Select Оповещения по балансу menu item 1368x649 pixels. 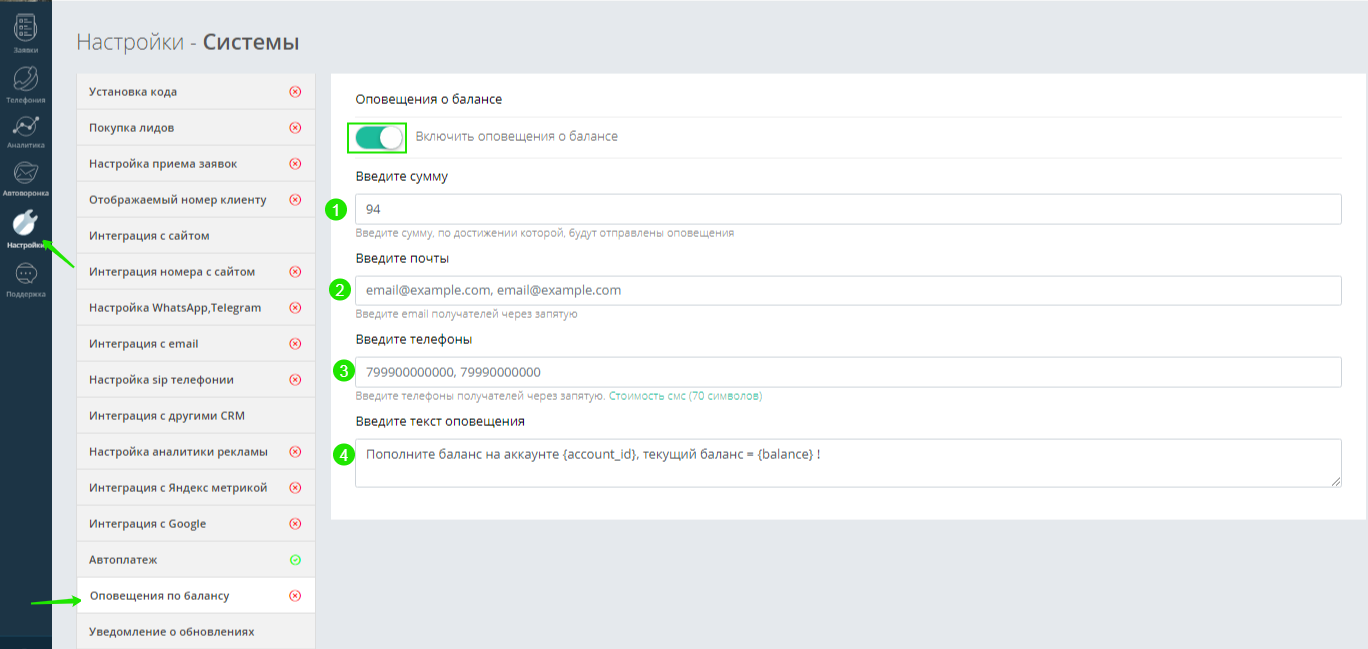[x=196, y=596]
